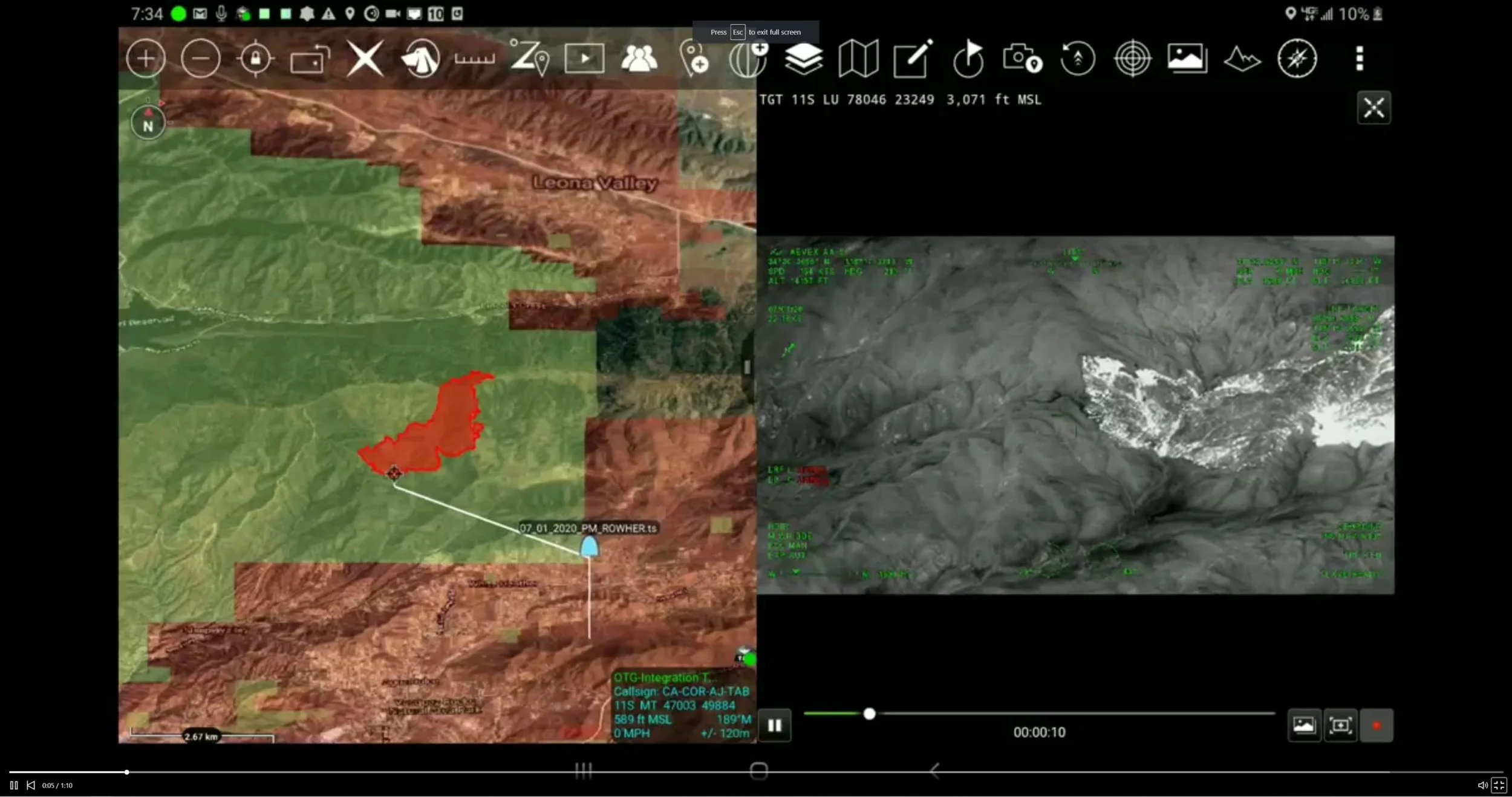Viewport: 1512px width, 797px height.
Task: Open the quick picture camera tool
Action: [1023, 59]
